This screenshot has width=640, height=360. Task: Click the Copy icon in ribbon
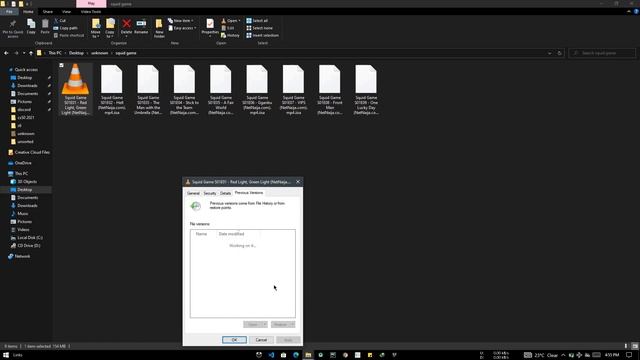tap(31, 27)
